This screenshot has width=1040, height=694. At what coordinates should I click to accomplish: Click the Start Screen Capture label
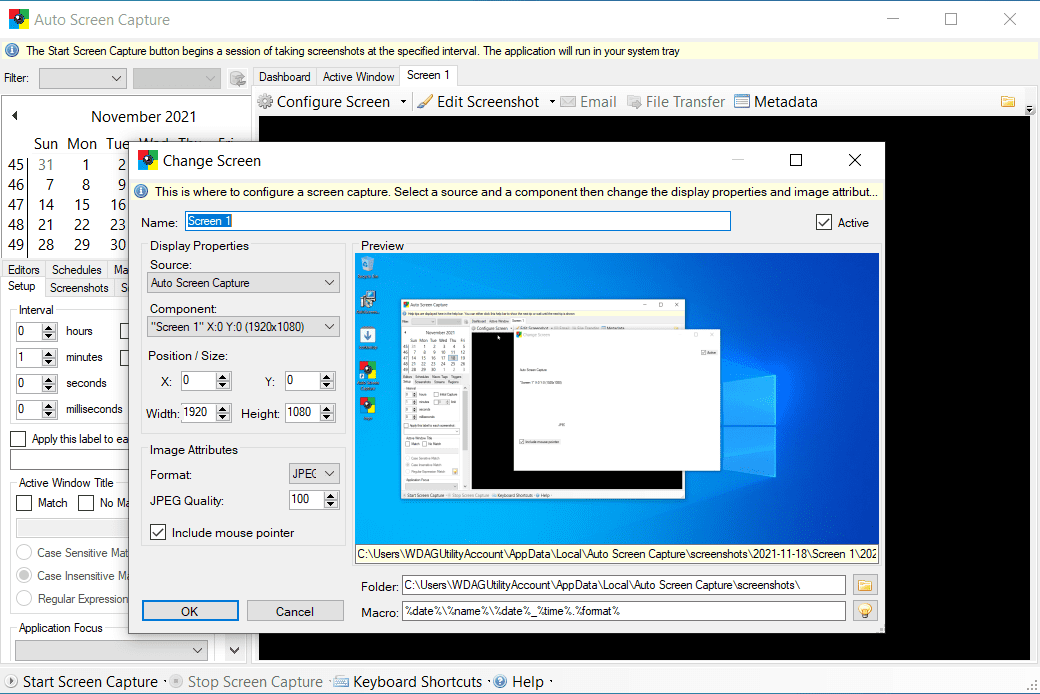90,682
